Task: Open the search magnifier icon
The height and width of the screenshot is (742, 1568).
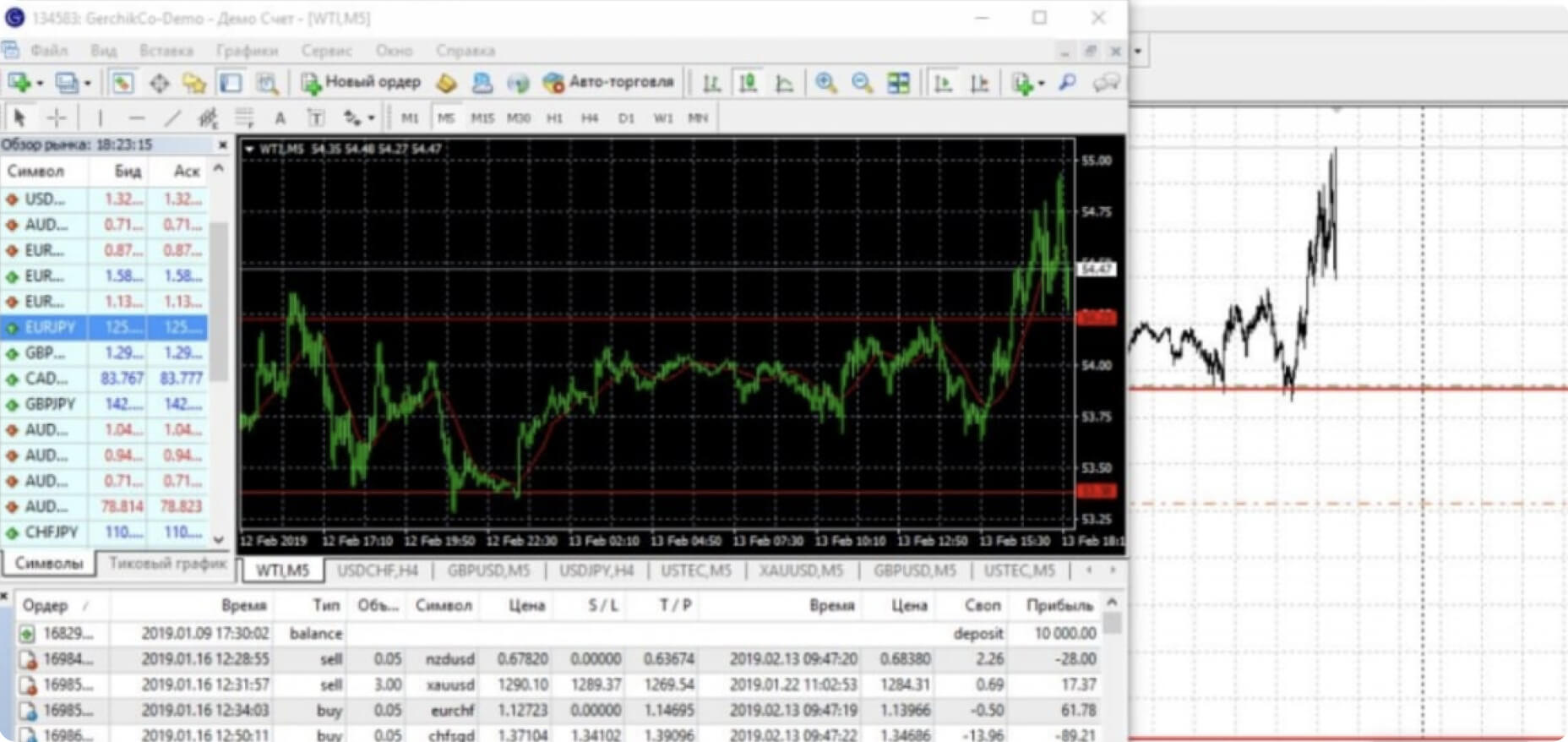Action: click(1068, 83)
